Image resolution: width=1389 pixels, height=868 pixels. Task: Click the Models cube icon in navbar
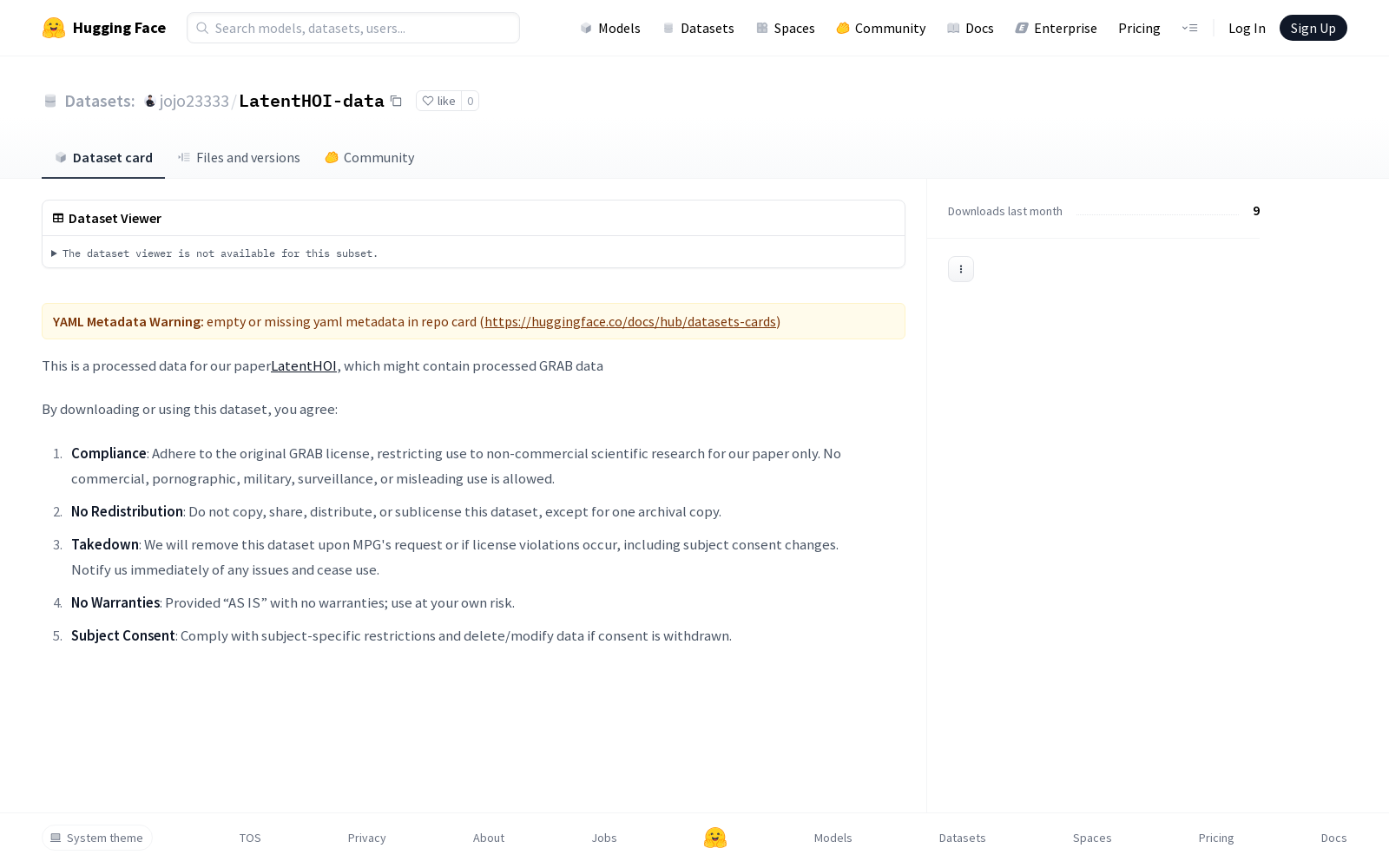coord(586,28)
